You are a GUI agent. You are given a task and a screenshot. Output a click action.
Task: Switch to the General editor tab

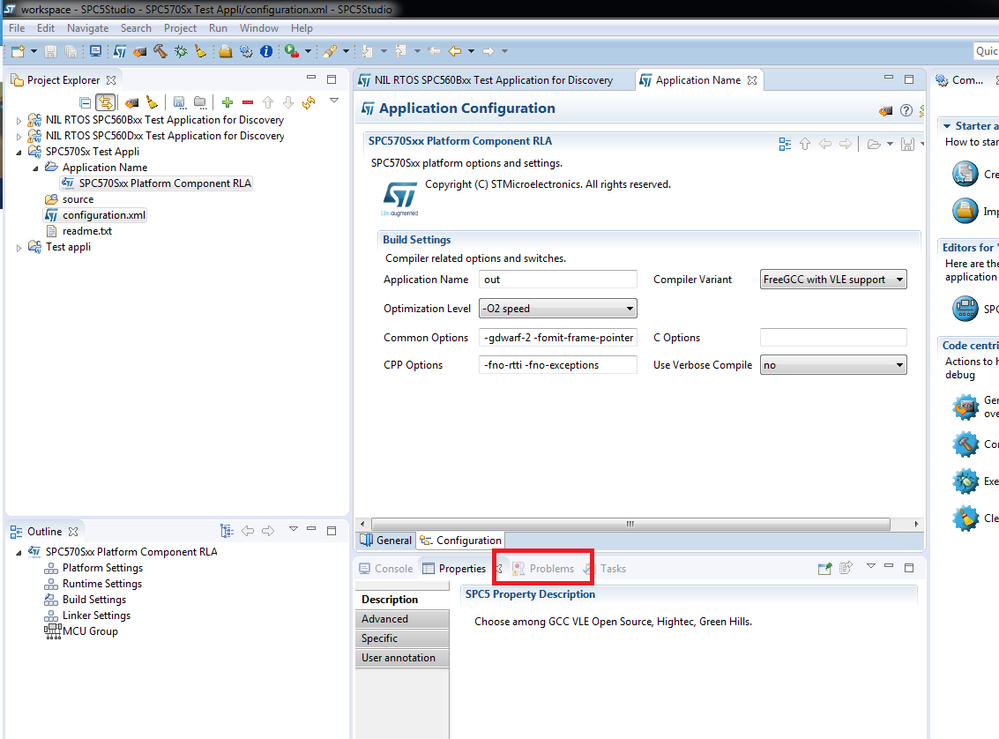[386, 540]
